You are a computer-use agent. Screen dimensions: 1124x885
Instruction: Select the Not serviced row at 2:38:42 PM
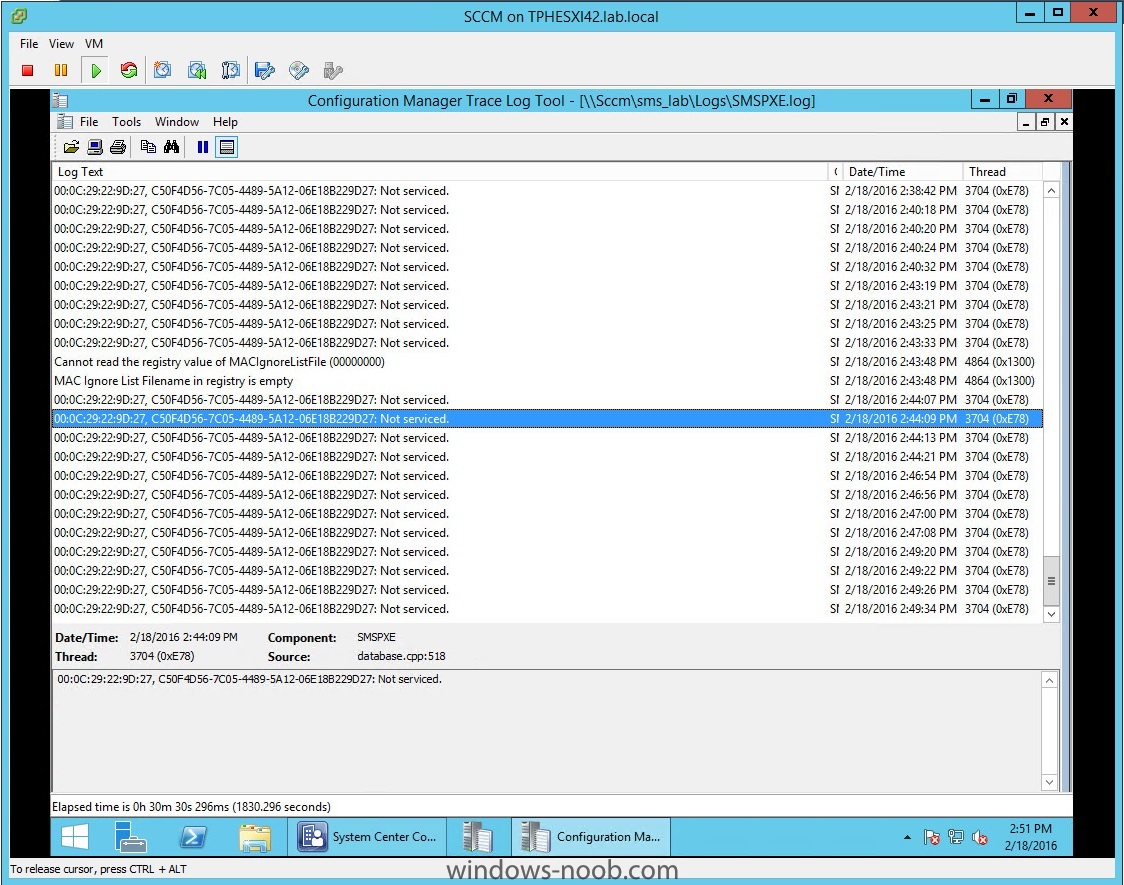coord(548,191)
